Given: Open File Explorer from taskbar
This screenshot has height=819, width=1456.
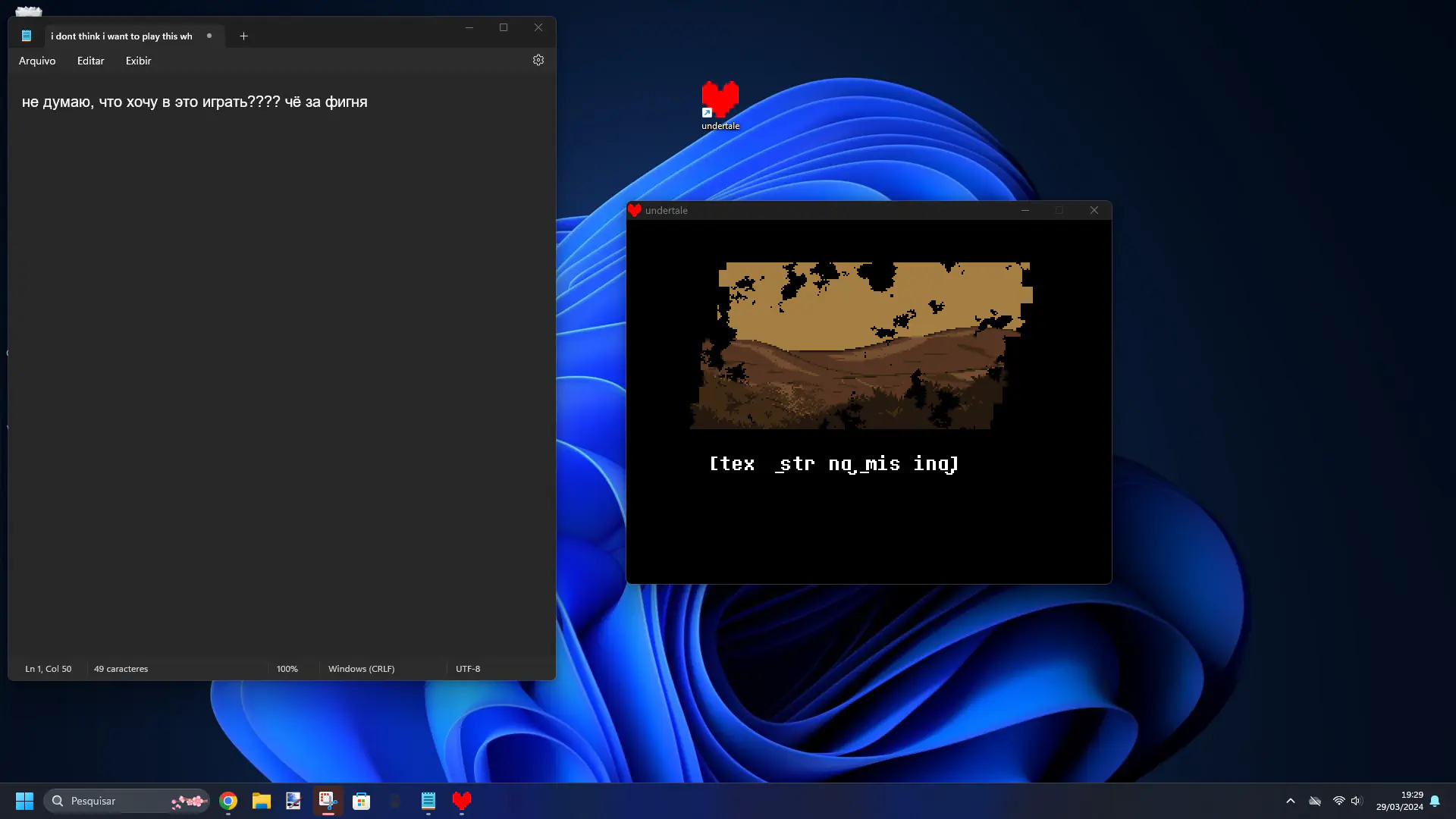Looking at the screenshot, I should click(x=262, y=801).
